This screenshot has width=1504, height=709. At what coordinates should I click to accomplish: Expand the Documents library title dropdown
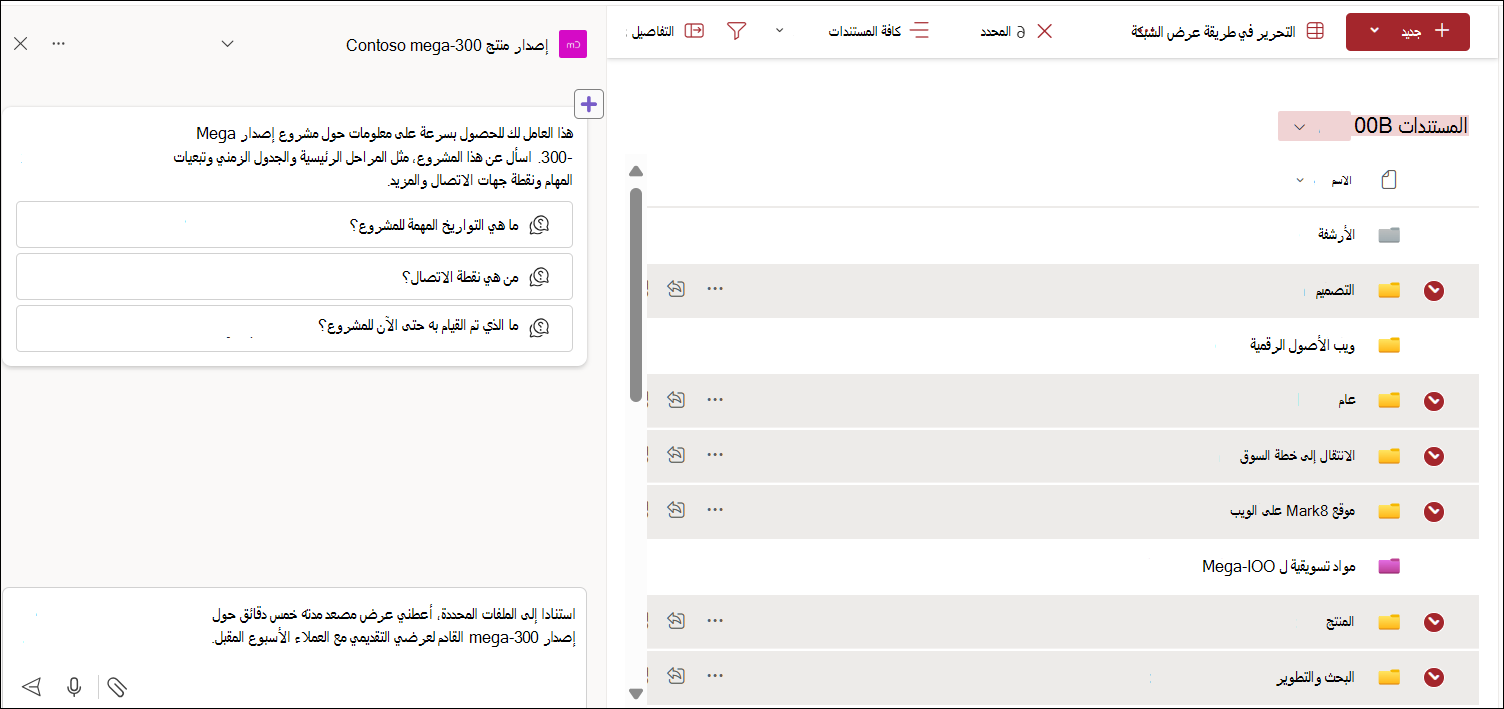pyautogui.click(x=1300, y=127)
